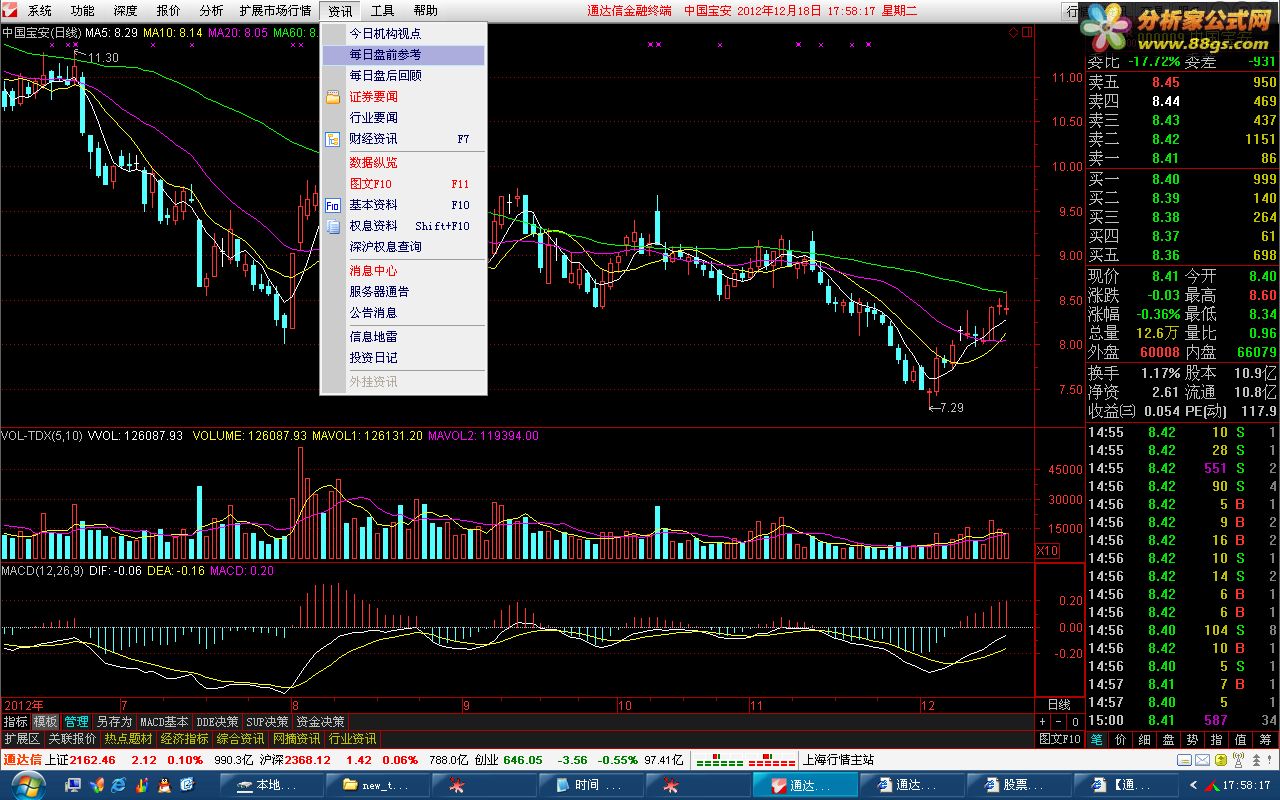Click the 0 reset button
This screenshot has width=1280, height=800.
[1074, 721]
